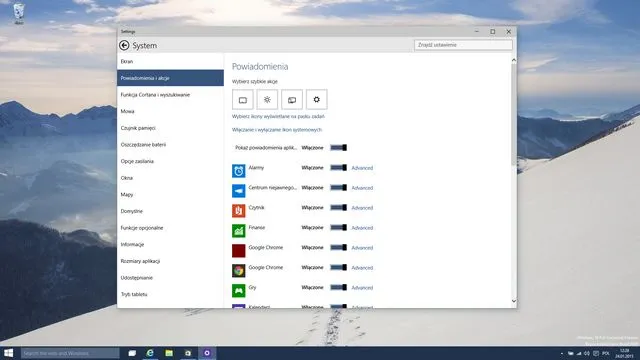Click the purple Settings taskbar icon
640x360 pixels.
[207, 353]
